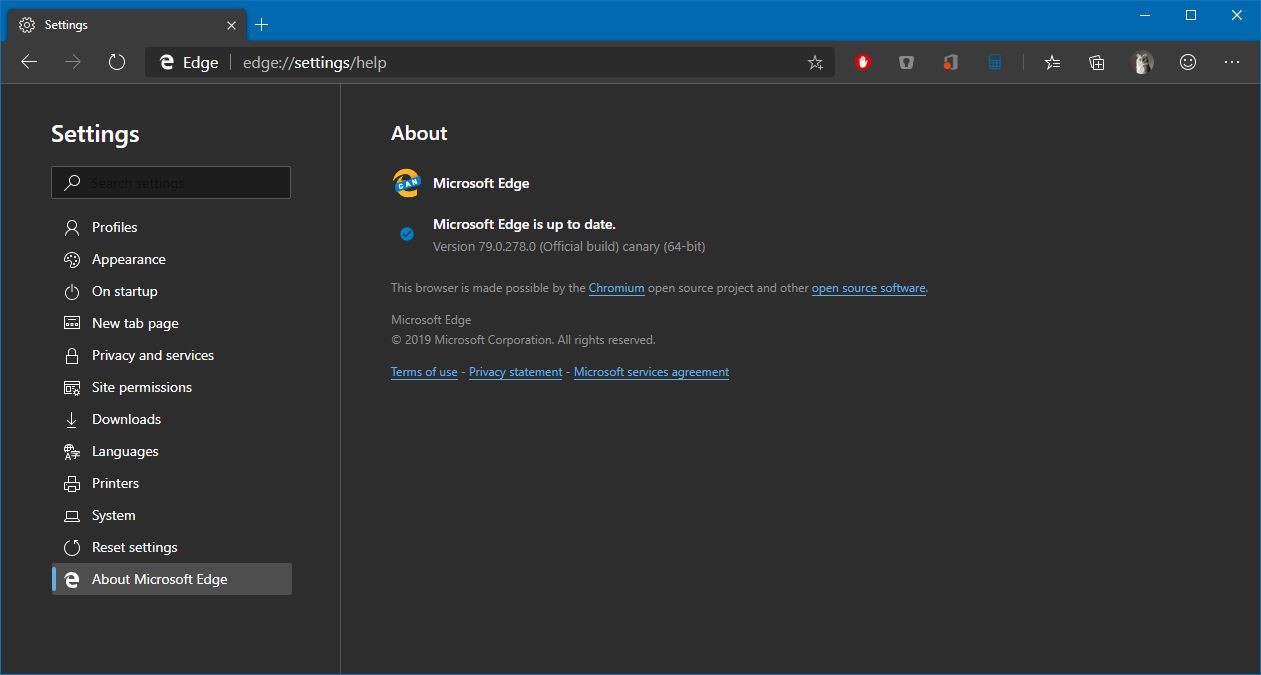Screen dimensions: 1261x675
Task: Select Privacy and services
Action: (x=172, y=355)
